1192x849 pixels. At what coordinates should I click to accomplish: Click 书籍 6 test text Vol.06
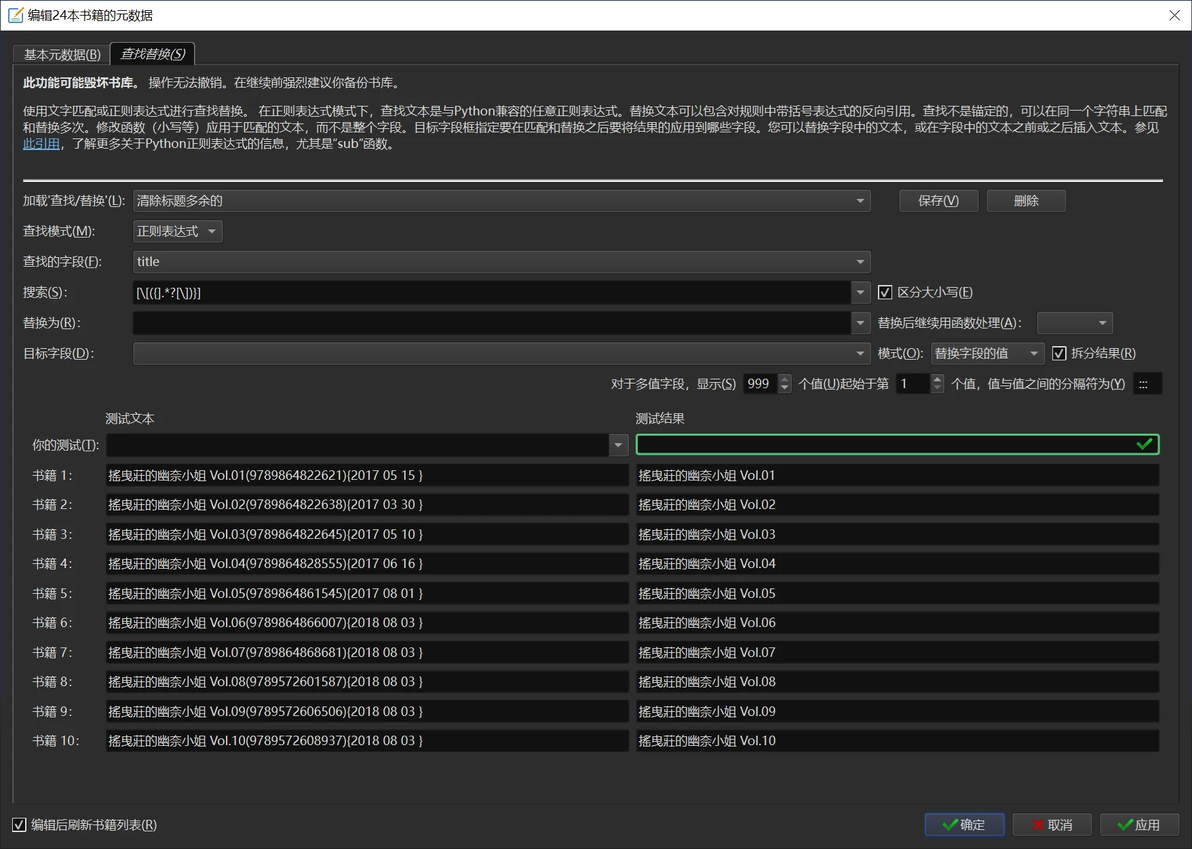click(366, 622)
